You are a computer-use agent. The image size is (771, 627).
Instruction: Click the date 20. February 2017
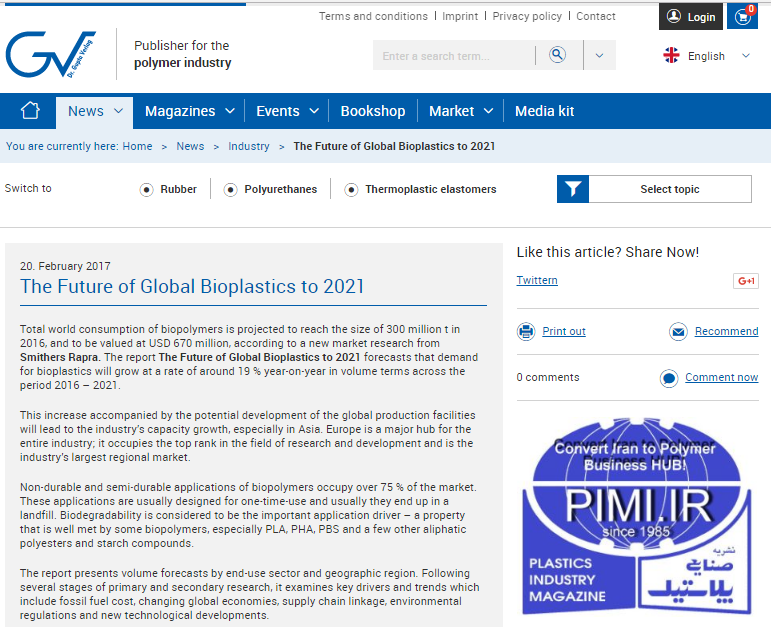pyautogui.click(x=65, y=266)
